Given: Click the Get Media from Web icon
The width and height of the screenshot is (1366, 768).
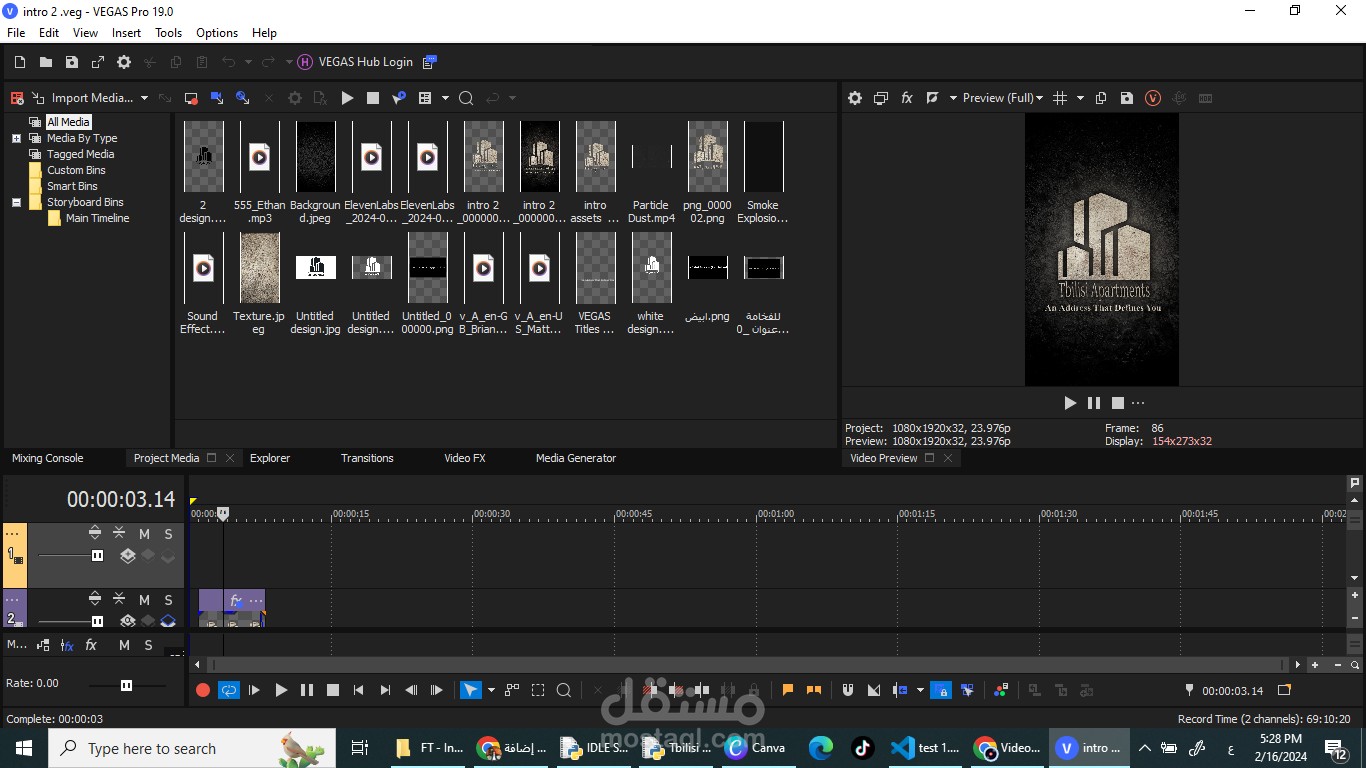Looking at the screenshot, I should [242, 98].
